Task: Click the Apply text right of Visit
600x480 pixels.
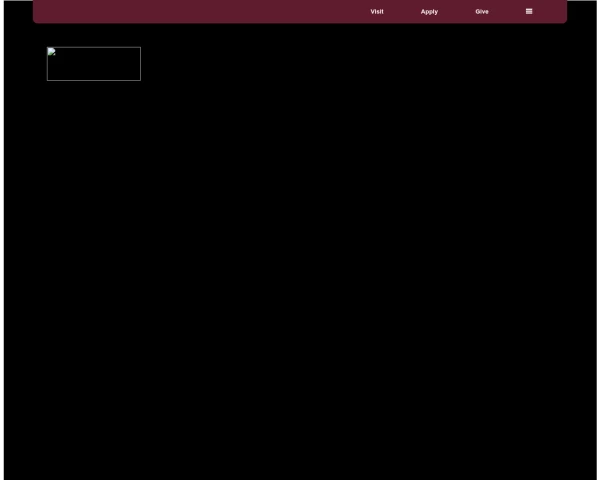Action: pyautogui.click(x=429, y=12)
